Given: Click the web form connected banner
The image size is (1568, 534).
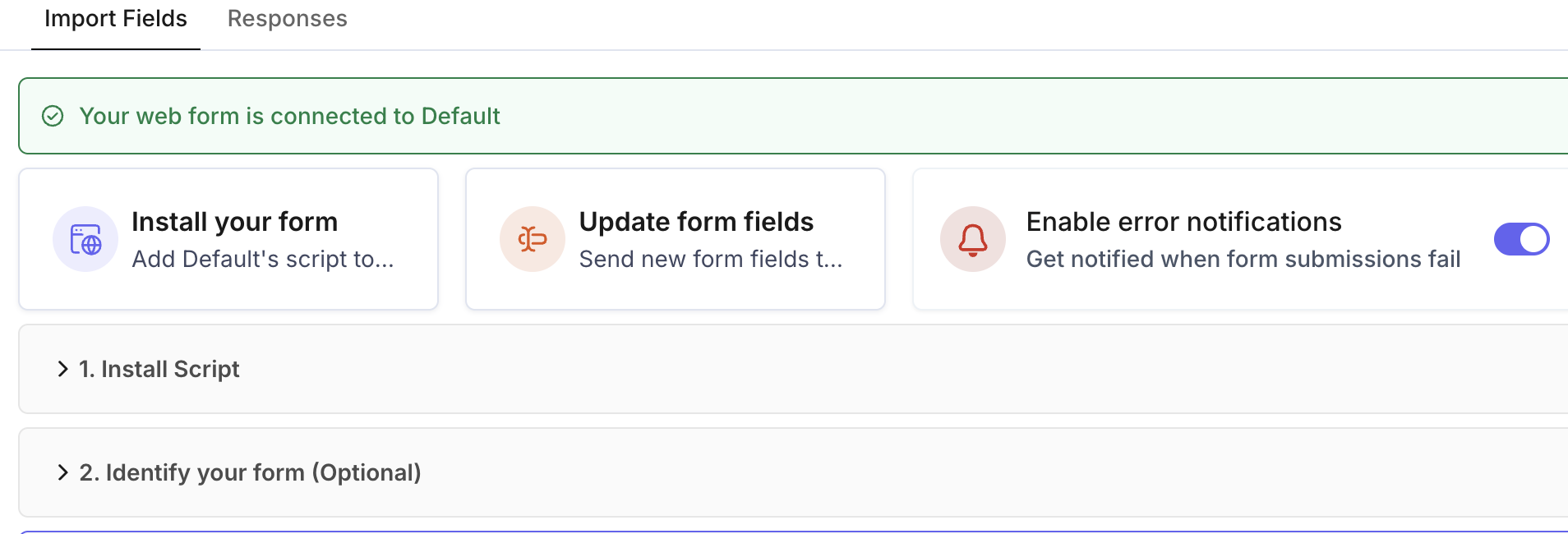Looking at the screenshot, I should pyautogui.click(x=793, y=116).
